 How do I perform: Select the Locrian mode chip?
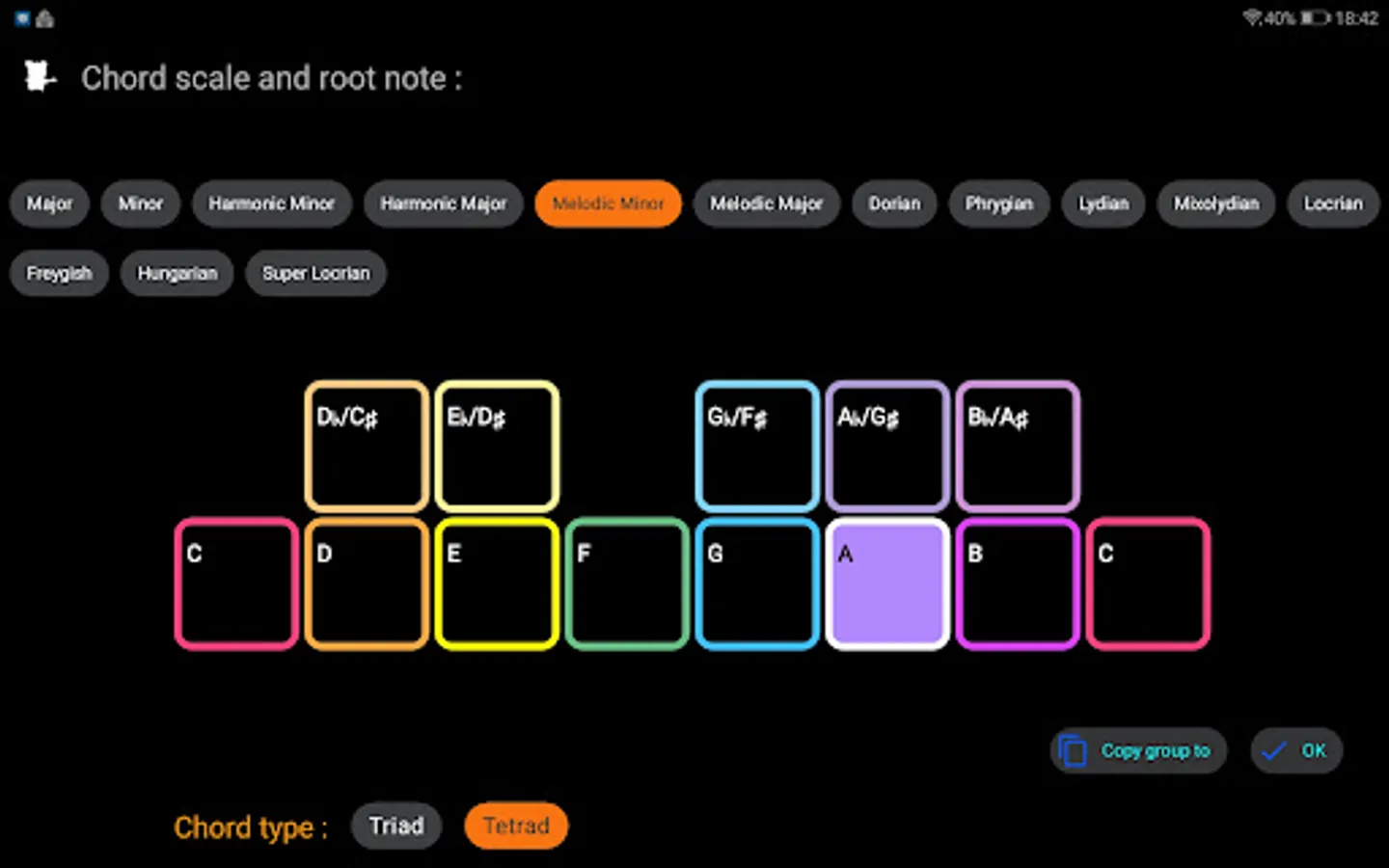[1334, 203]
